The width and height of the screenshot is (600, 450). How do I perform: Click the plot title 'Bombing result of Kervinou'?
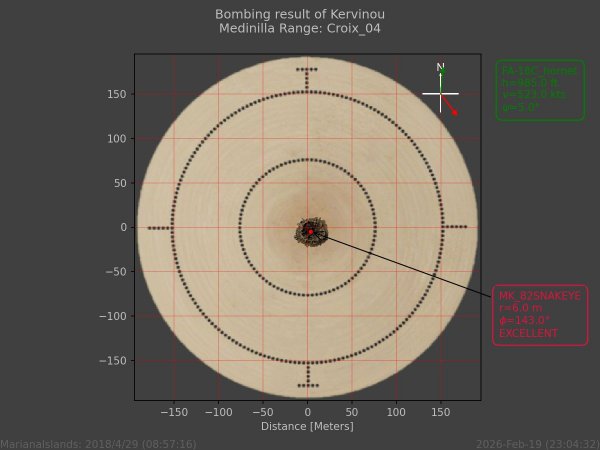pyautogui.click(x=300, y=14)
